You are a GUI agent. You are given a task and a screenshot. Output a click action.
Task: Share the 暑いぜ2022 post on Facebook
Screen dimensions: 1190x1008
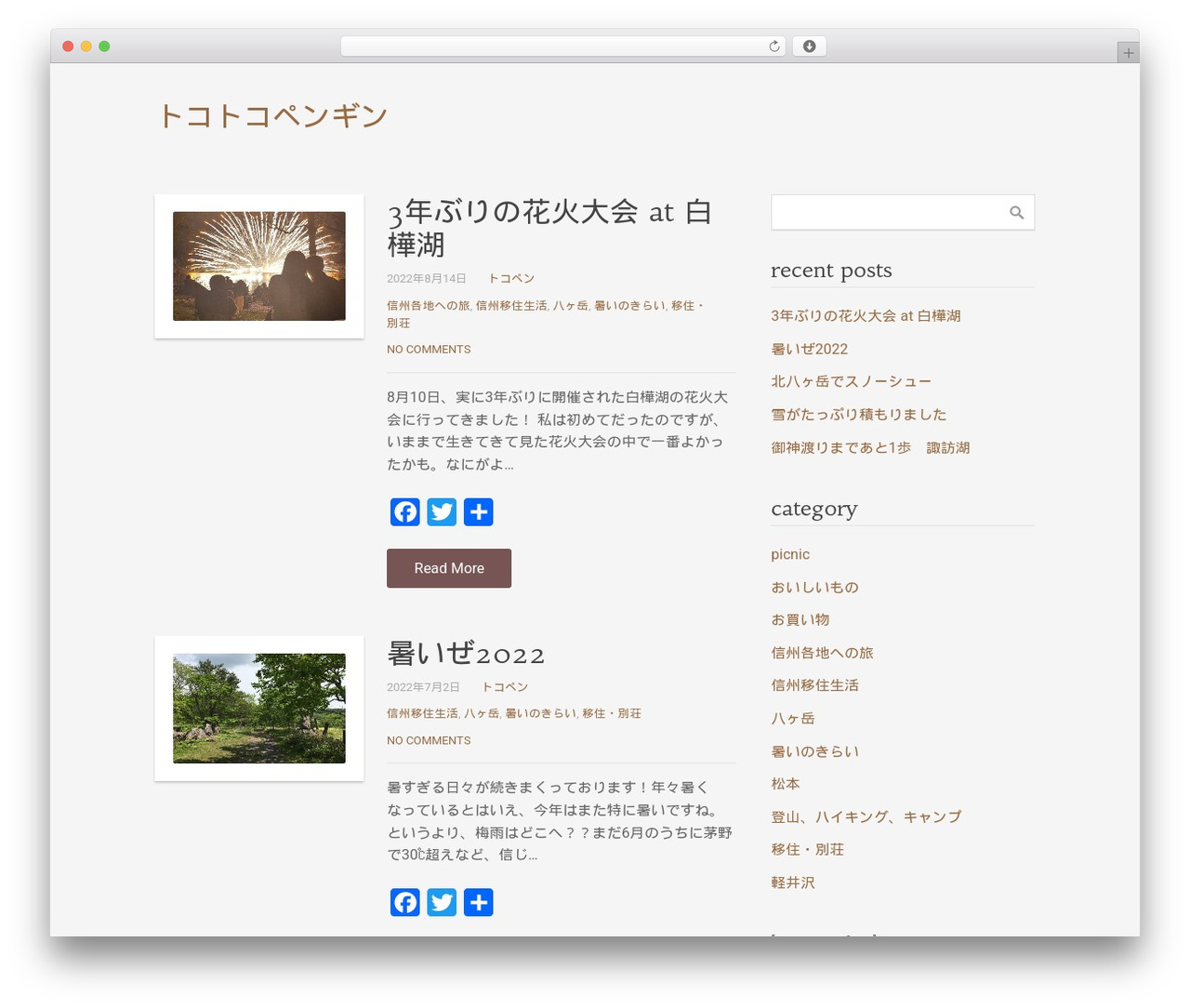405,902
